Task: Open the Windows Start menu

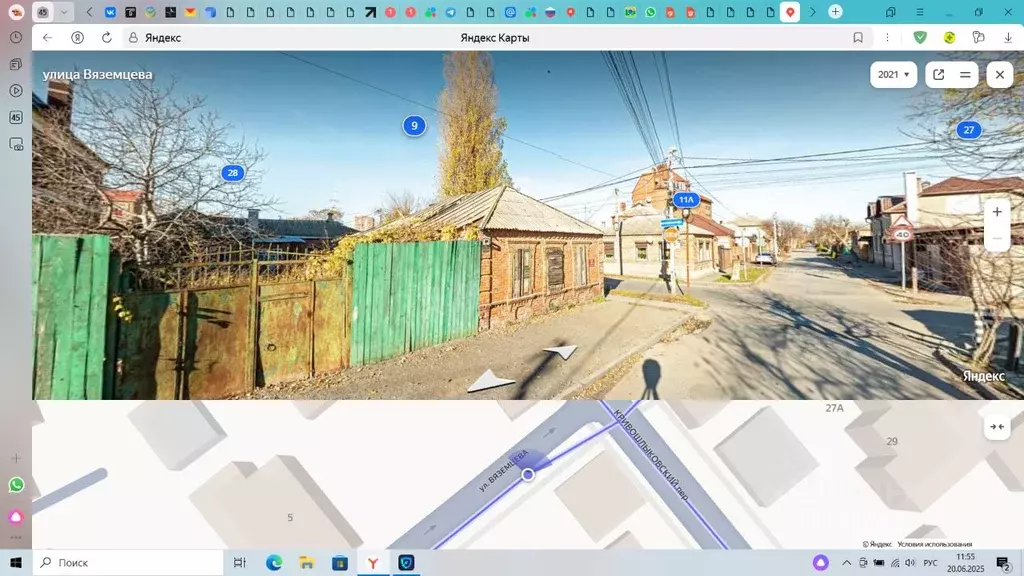Action: [x=16, y=562]
